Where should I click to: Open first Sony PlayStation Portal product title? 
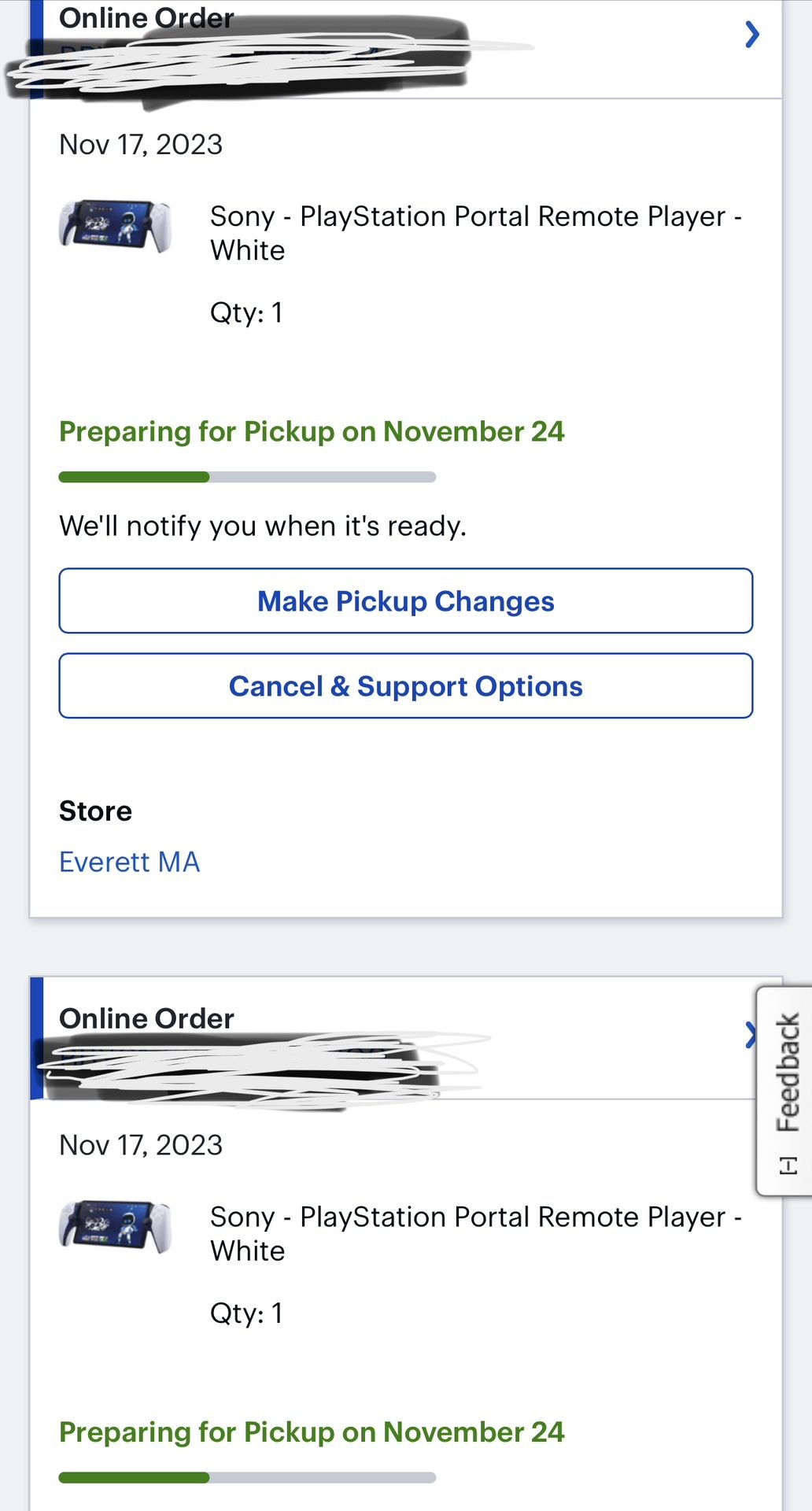click(475, 233)
